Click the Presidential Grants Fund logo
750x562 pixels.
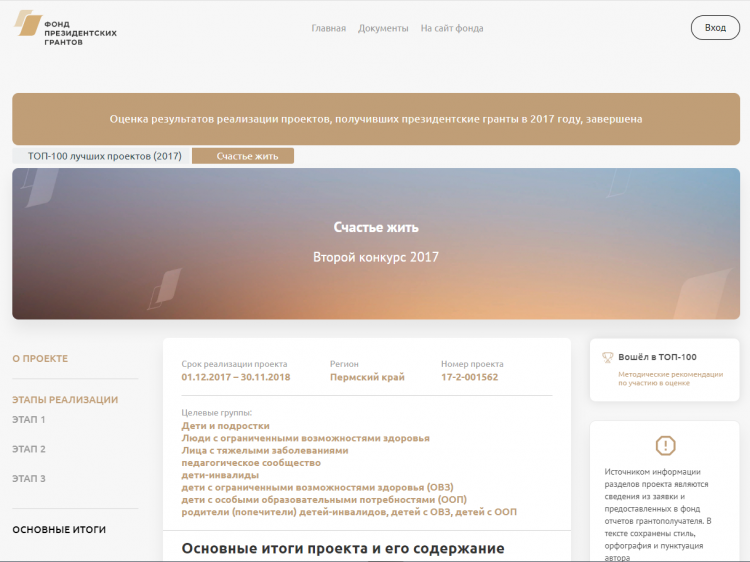coord(66,27)
